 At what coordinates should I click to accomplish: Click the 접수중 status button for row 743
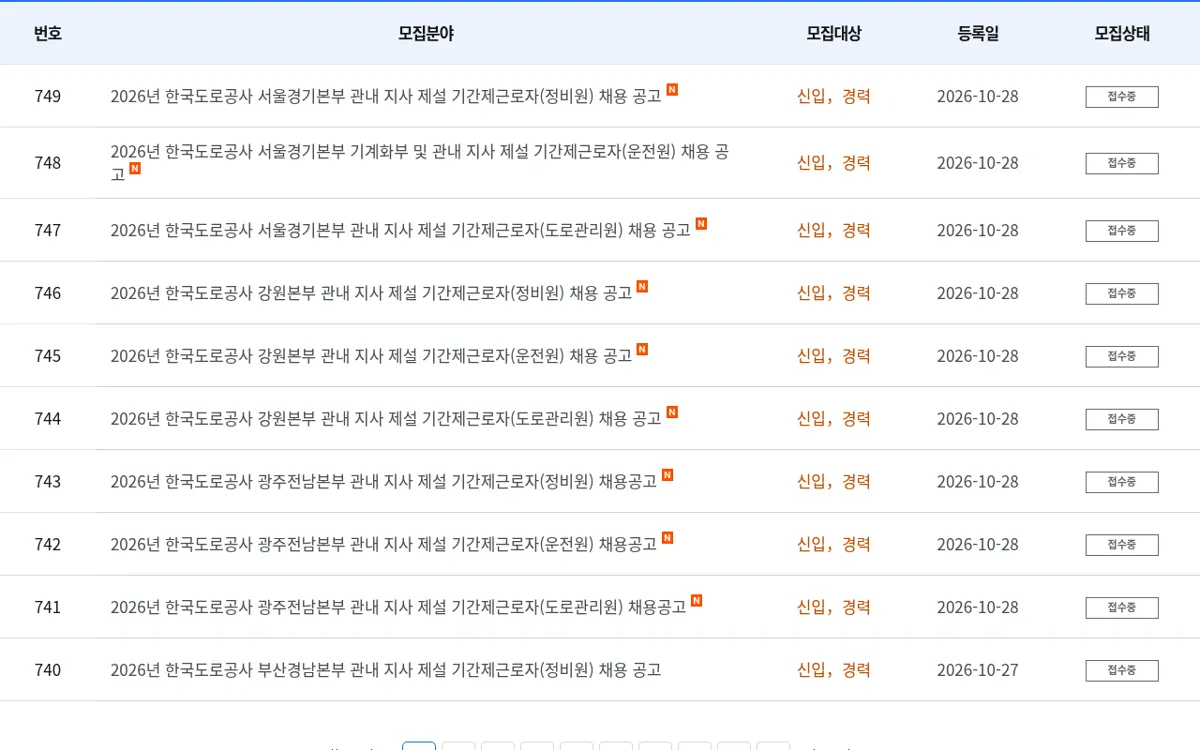click(x=1122, y=482)
